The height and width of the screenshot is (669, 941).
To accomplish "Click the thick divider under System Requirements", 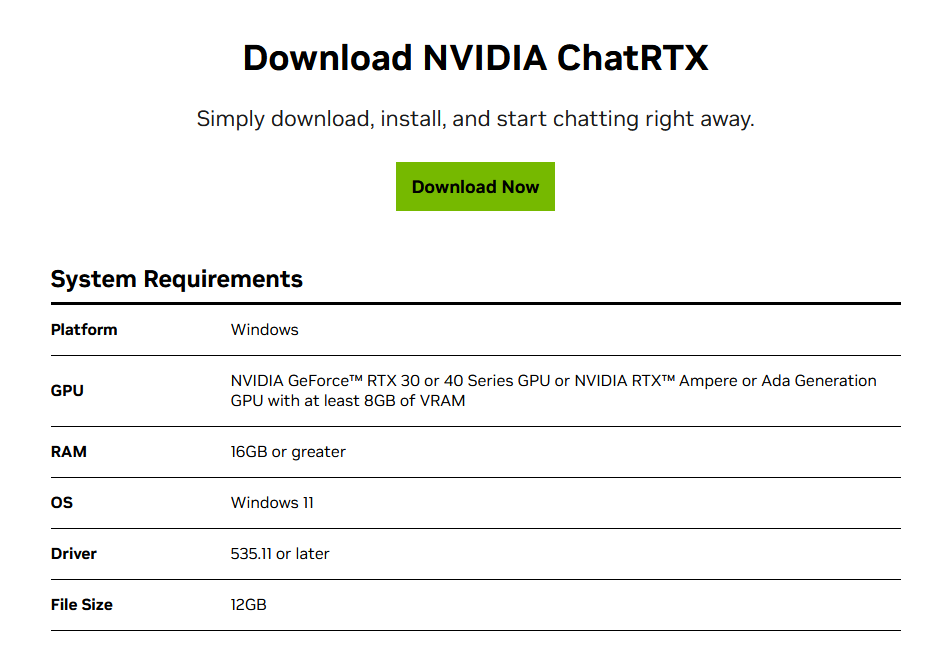I will (x=475, y=303).
